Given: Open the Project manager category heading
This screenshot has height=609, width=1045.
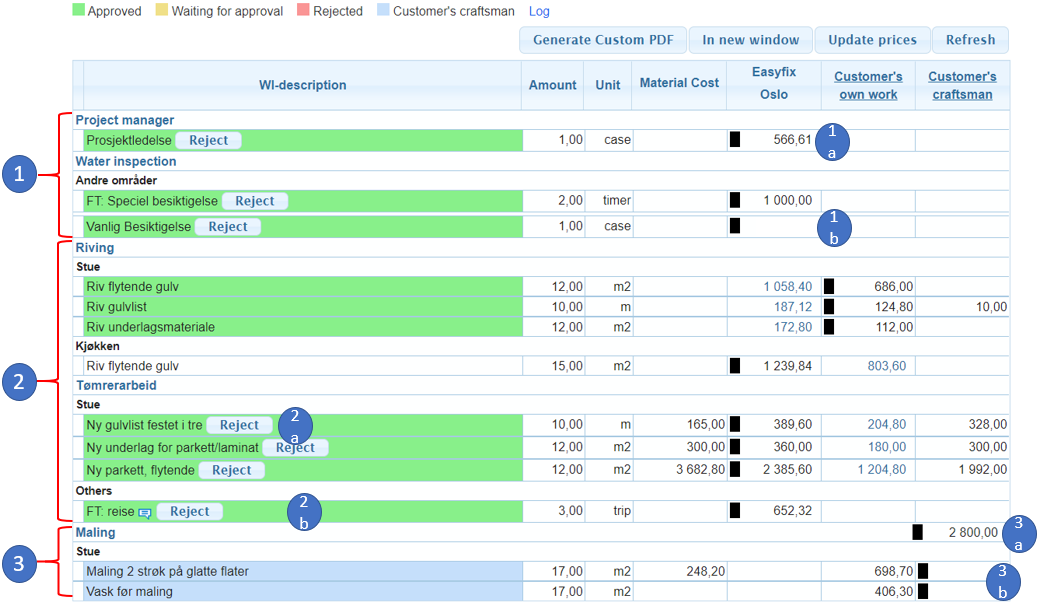Looking at the screenshot, I should [x=125, y=120].
